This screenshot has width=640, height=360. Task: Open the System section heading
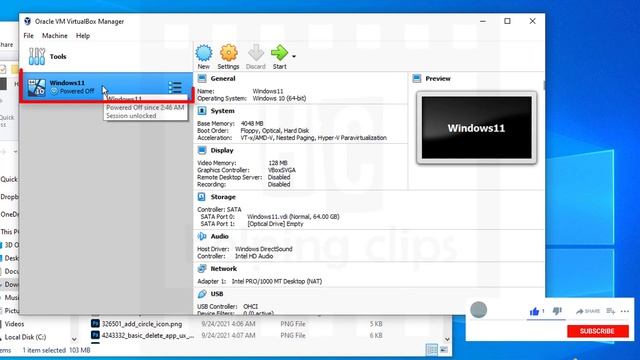tap(222, 111)
